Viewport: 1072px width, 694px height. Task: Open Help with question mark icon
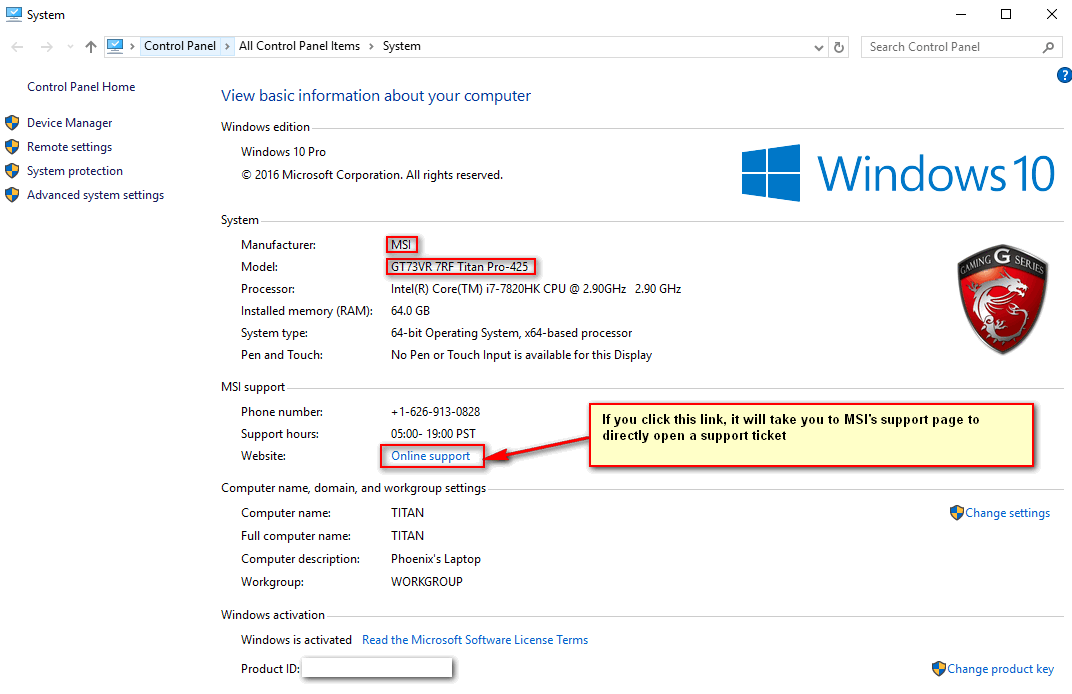pos(1064,75)
